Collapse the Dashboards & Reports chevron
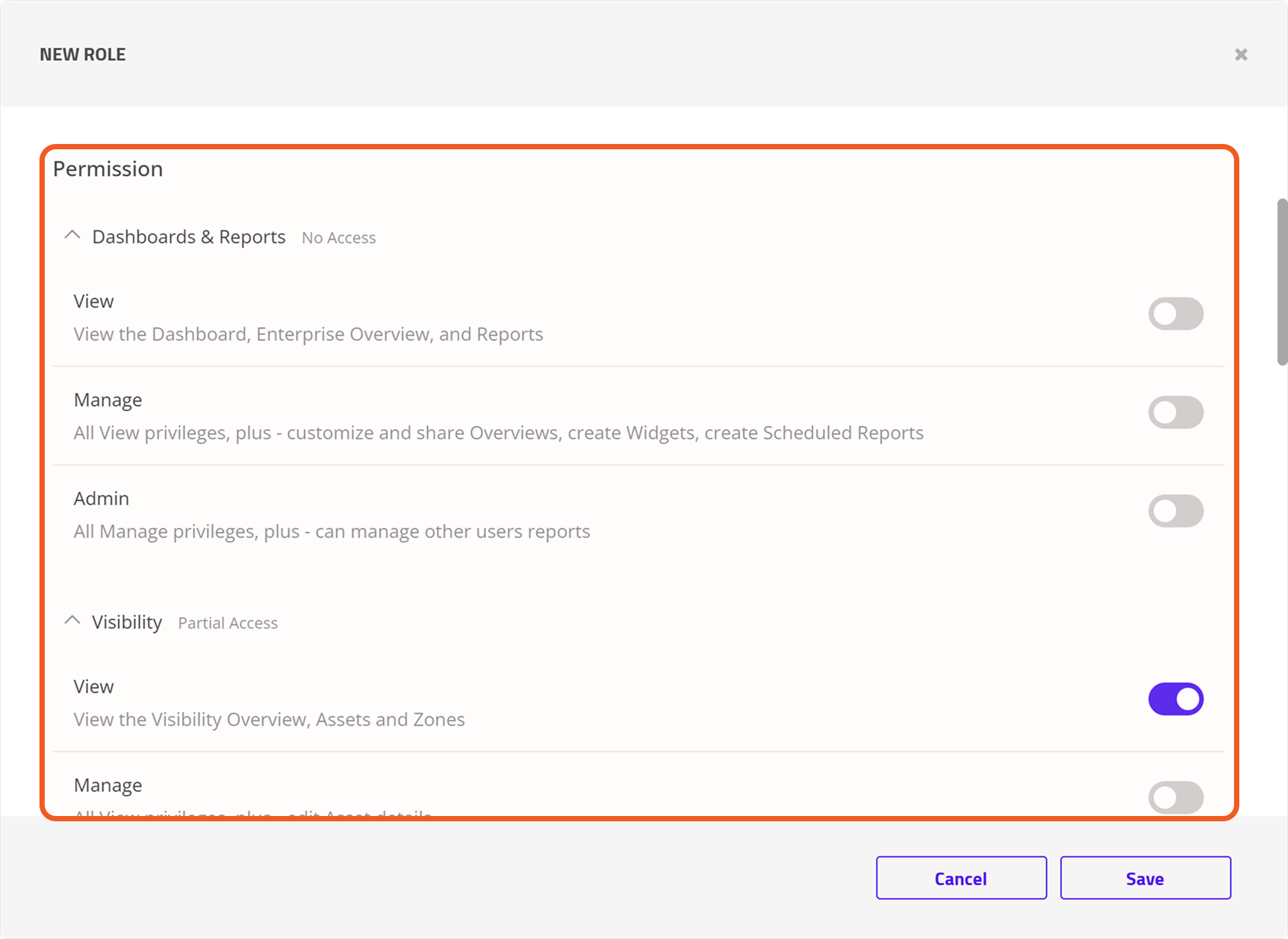The width and height of the screenshot is (1288, 939). coord(72,235)
